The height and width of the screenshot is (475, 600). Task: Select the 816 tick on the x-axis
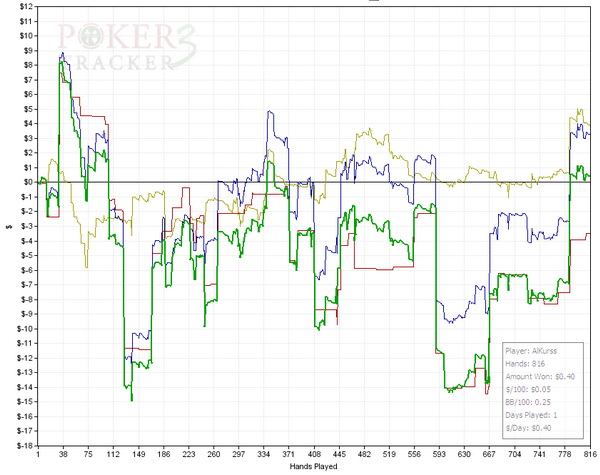[589, 453]
